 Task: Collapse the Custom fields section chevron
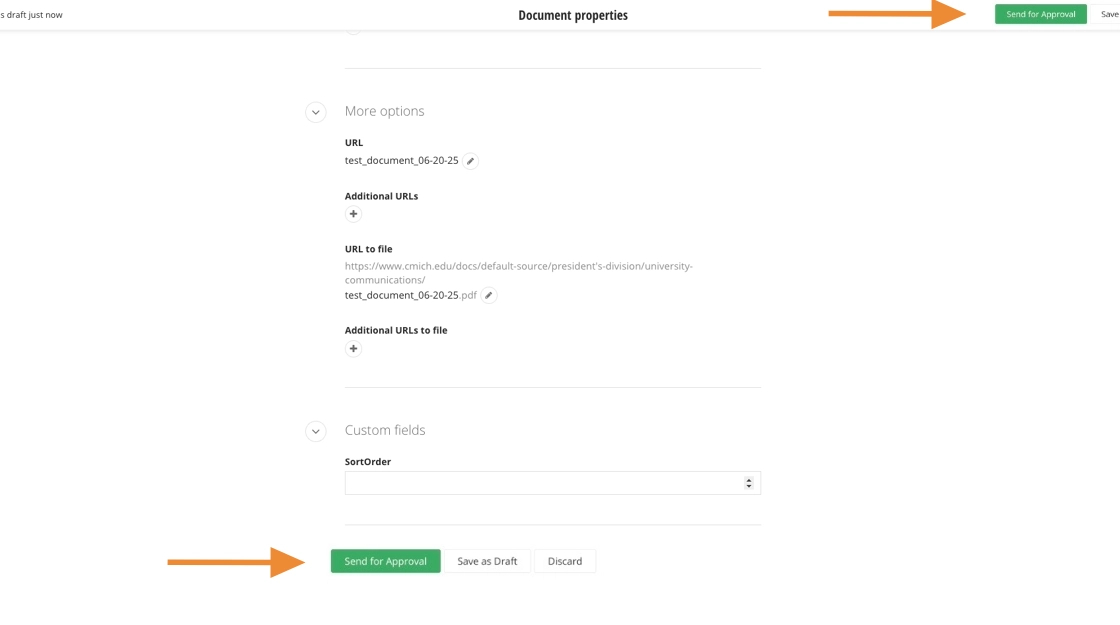(x=316, y=432)
